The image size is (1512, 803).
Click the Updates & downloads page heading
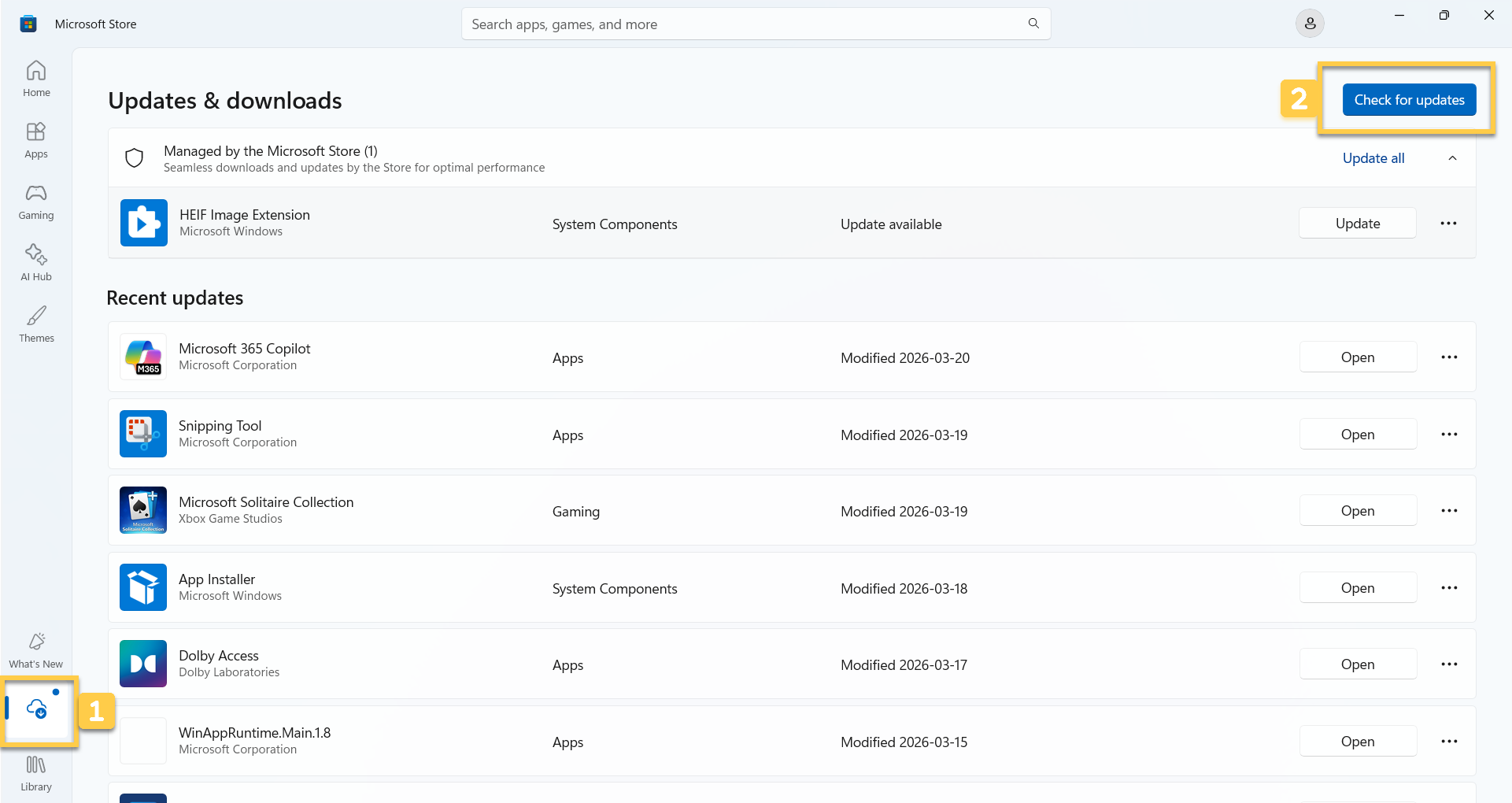(225, 101)
